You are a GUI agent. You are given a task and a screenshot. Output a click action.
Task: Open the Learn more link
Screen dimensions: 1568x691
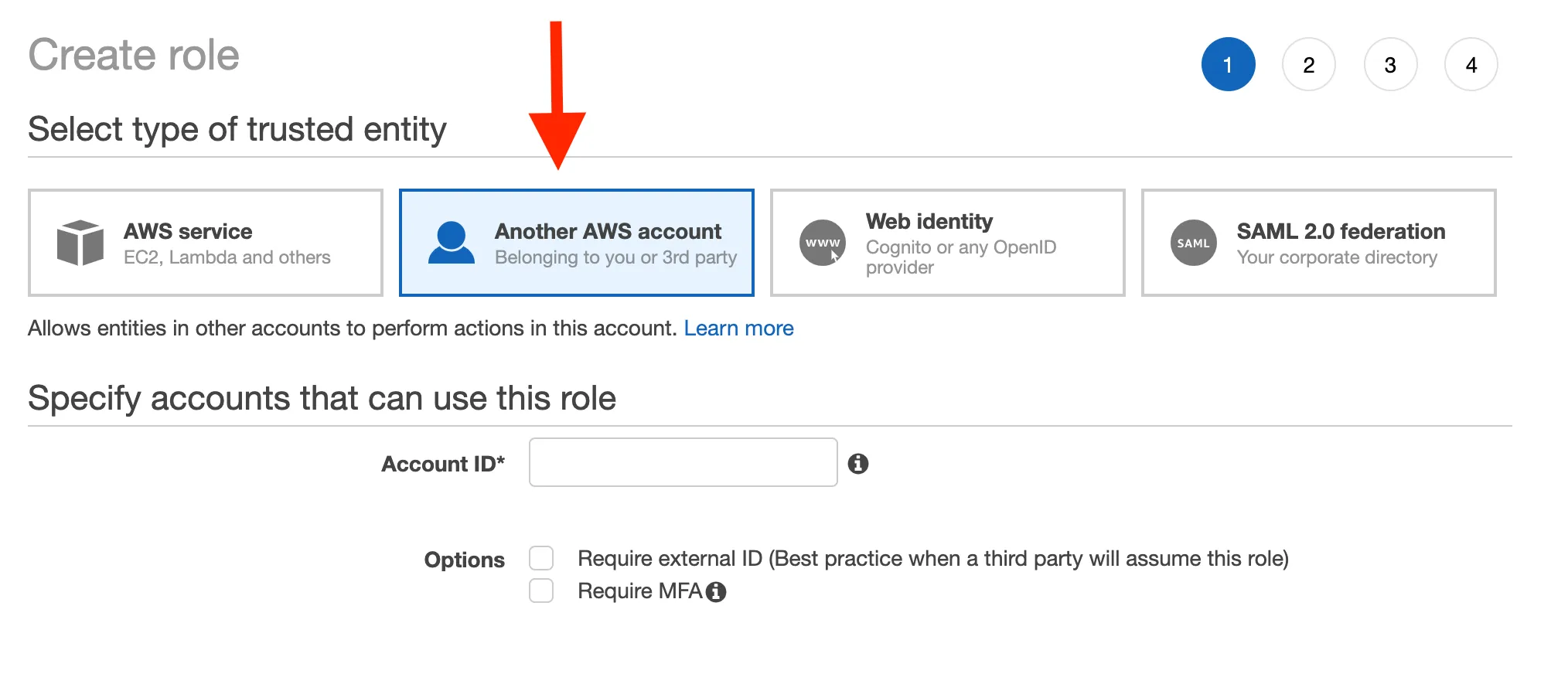[738, 328]
